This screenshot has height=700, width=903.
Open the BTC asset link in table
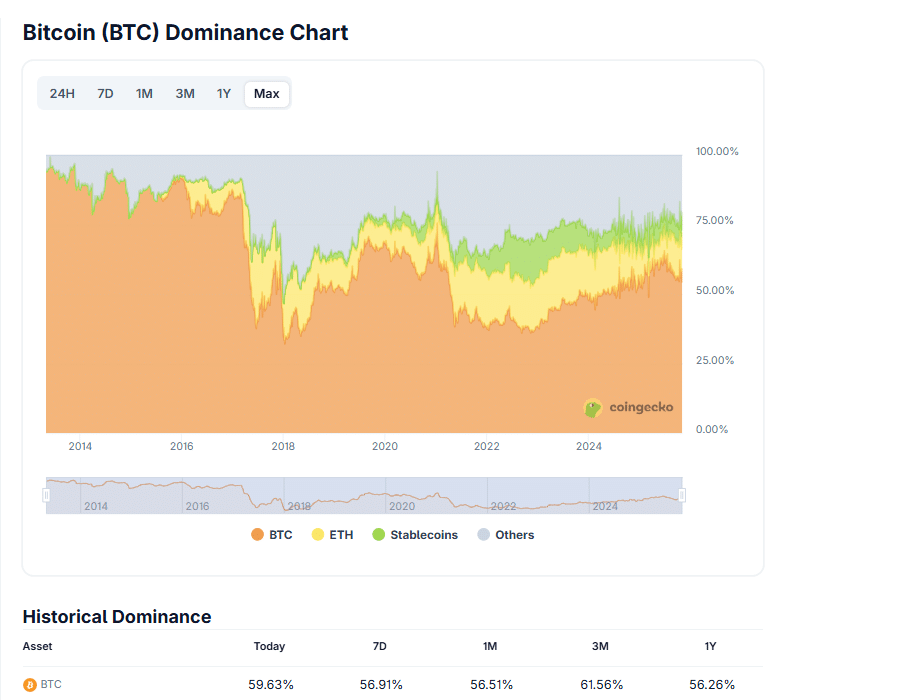coord(51,685)
